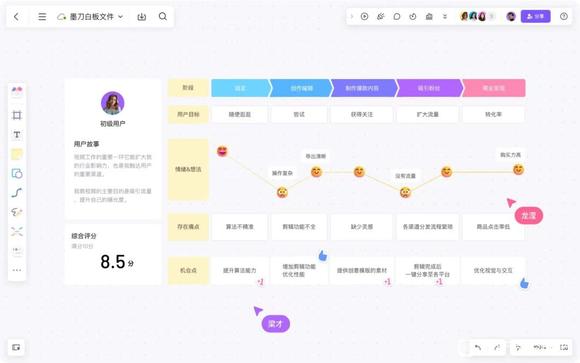Screen dimensions: 580x363
Task: Start presentation with the play icon
Action: tap(364, 17)
